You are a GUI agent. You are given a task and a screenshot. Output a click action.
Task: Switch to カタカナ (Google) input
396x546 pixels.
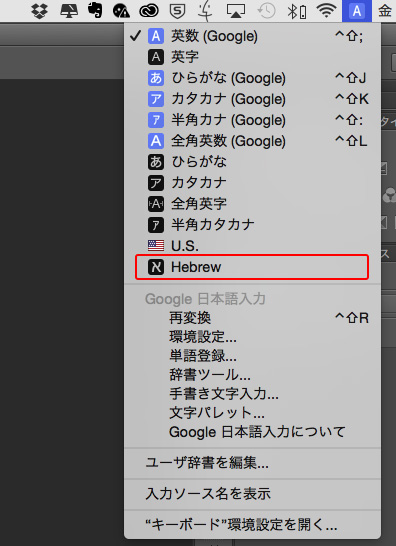click(x=252, y=99)
